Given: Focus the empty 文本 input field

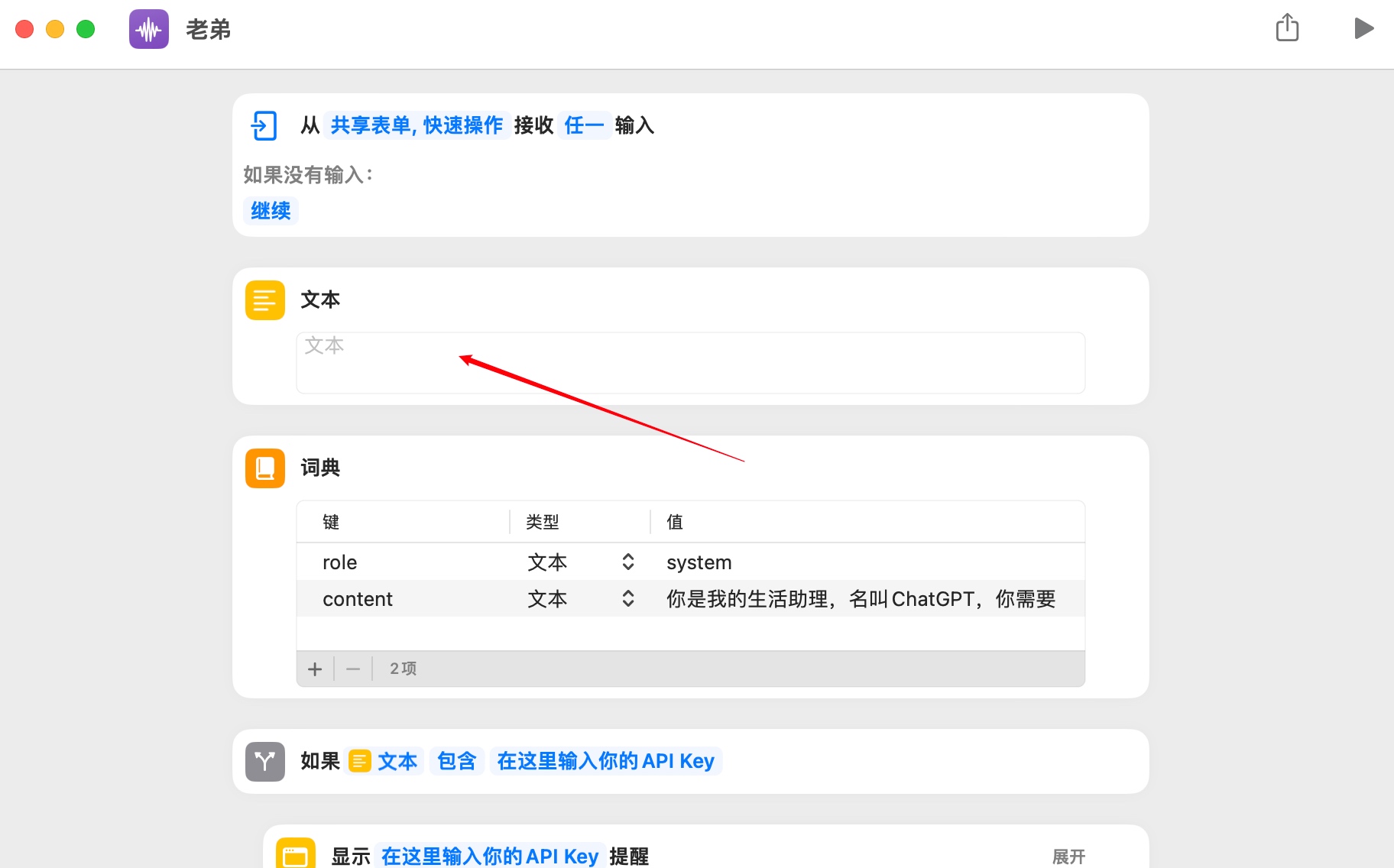Looking at the screenshot, I should [690, 363].
